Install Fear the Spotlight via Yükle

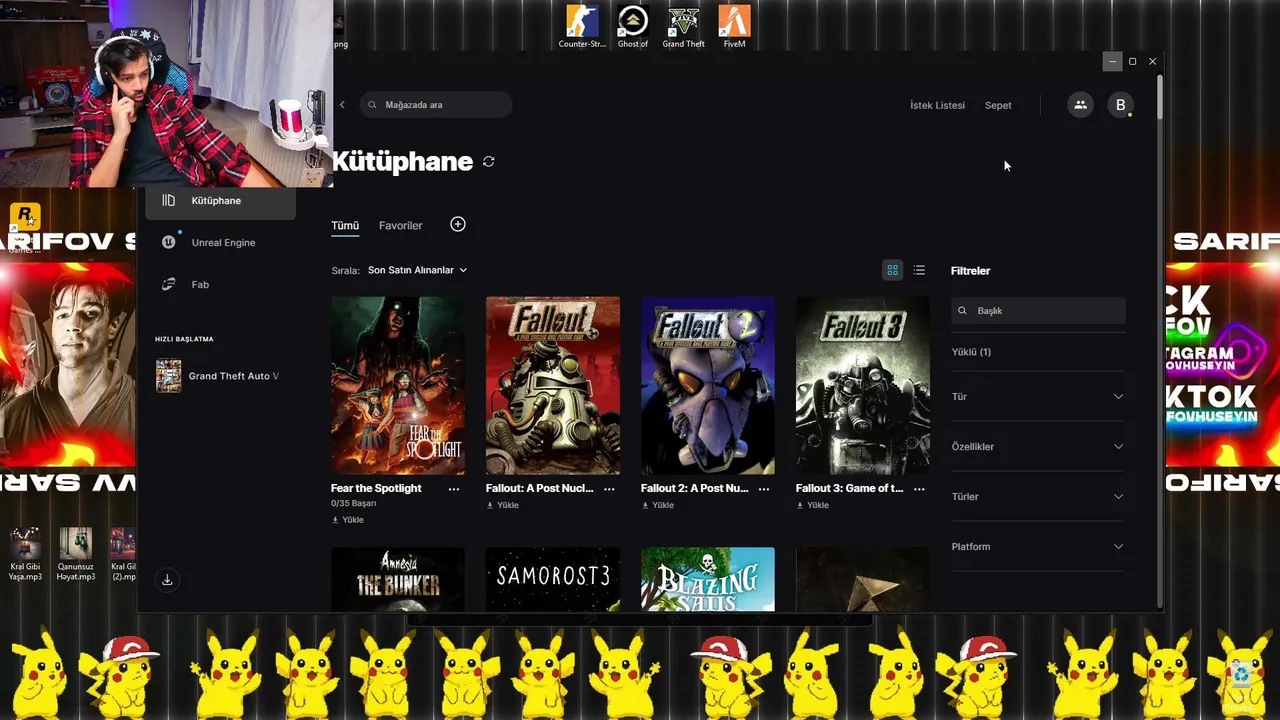[348, 520]
